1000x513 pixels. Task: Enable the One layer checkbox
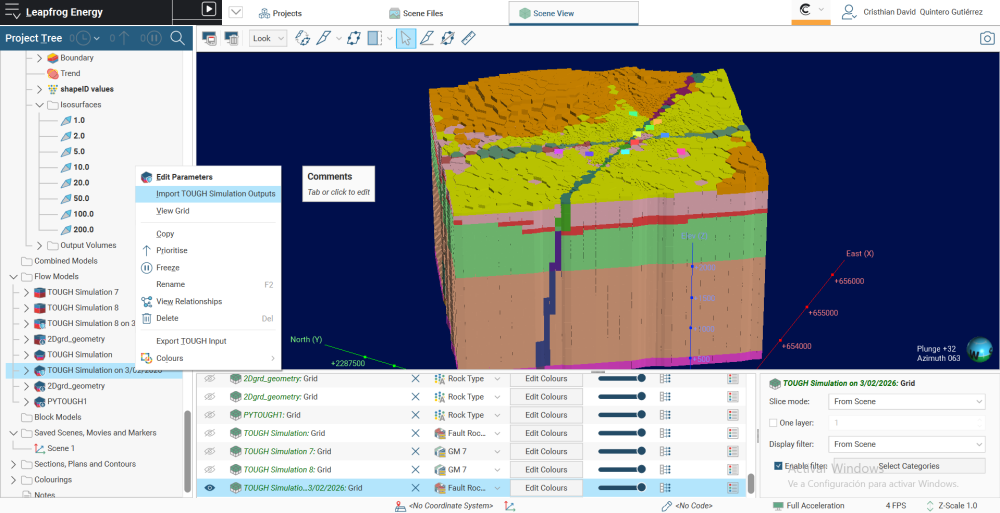tap(773, 422)
